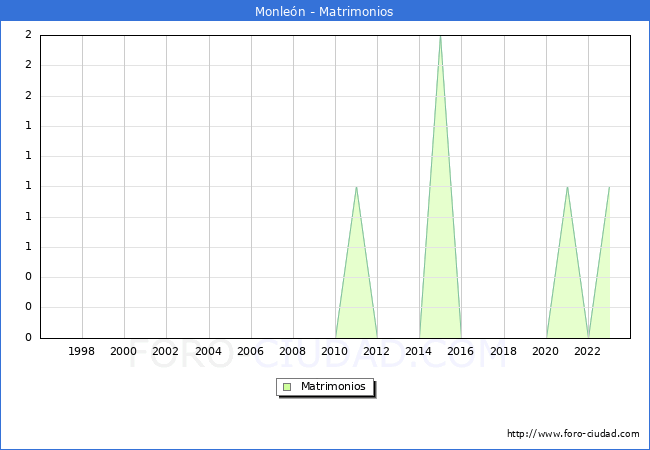Click the green Matrimonios legend swatch
The image size is (650, 450).
(x=287, y=387)
